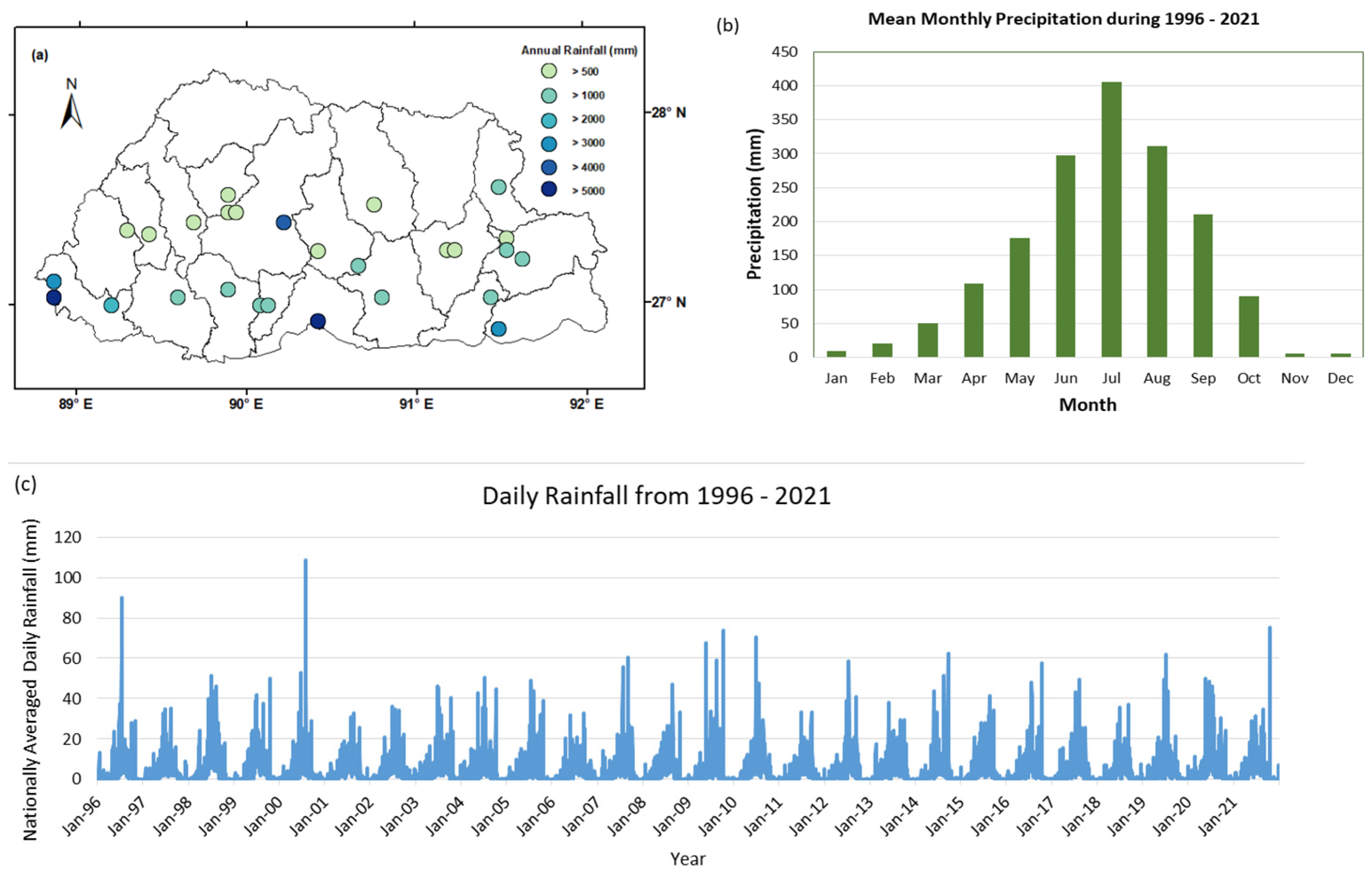
Task: Click the Annual Rainfall (mm) legend heading
Action: (579, 51)
